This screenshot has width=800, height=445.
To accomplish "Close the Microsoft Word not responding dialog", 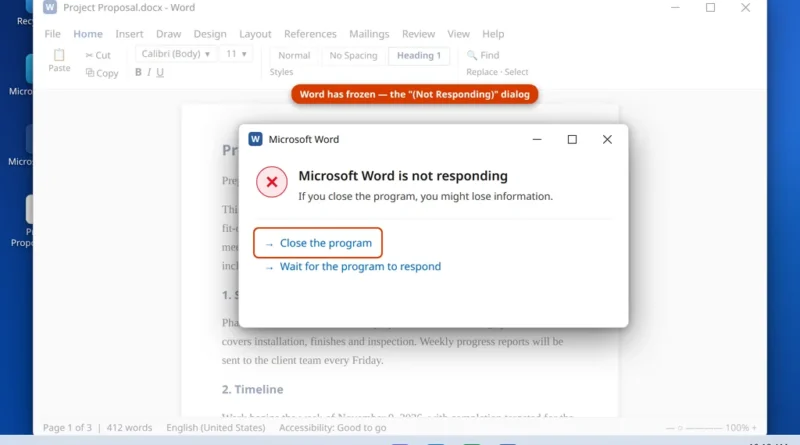I will point(607,139).
